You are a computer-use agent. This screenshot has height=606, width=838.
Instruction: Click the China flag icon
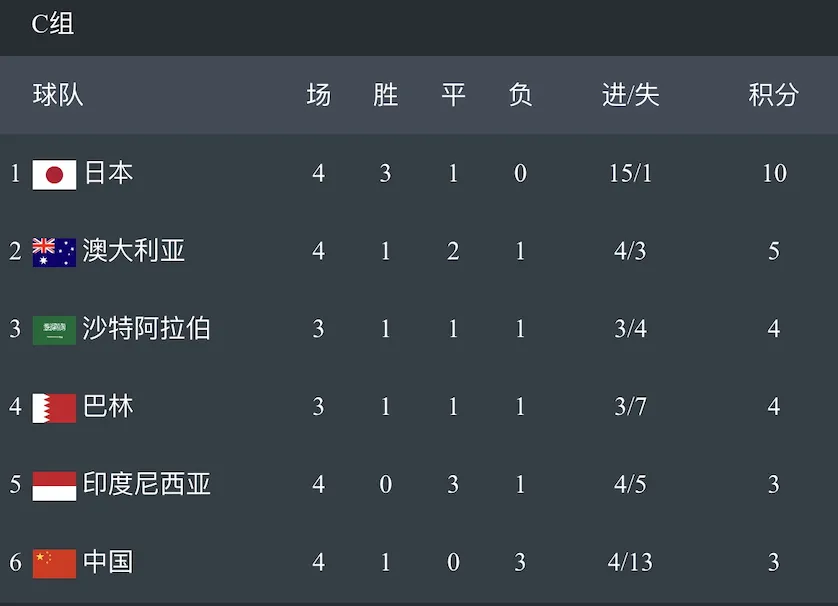[54, 563]
